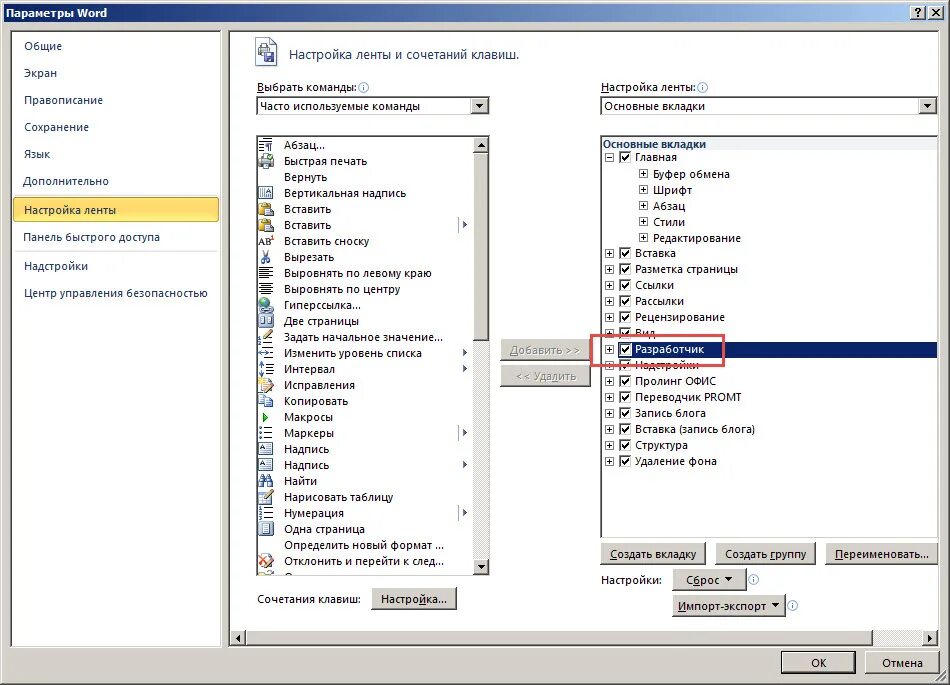Click the info icon beside Сброс button
Image resolution: width=950 pixels, height=685 pixels.
pyautogui.click(x=754, y=580)
